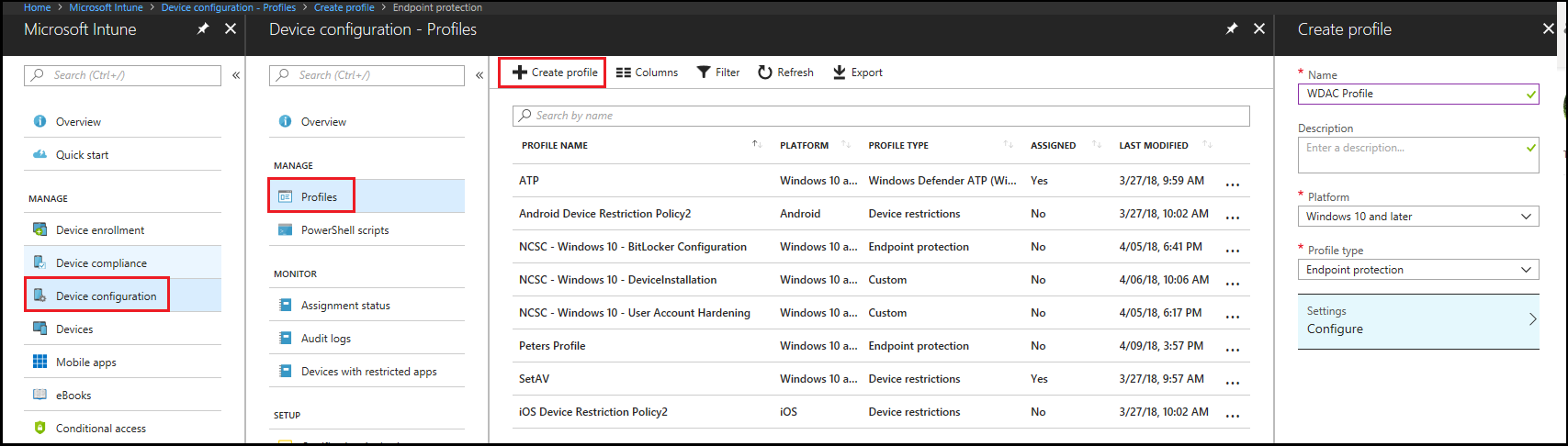Open Settings Configure panel

1417,321
